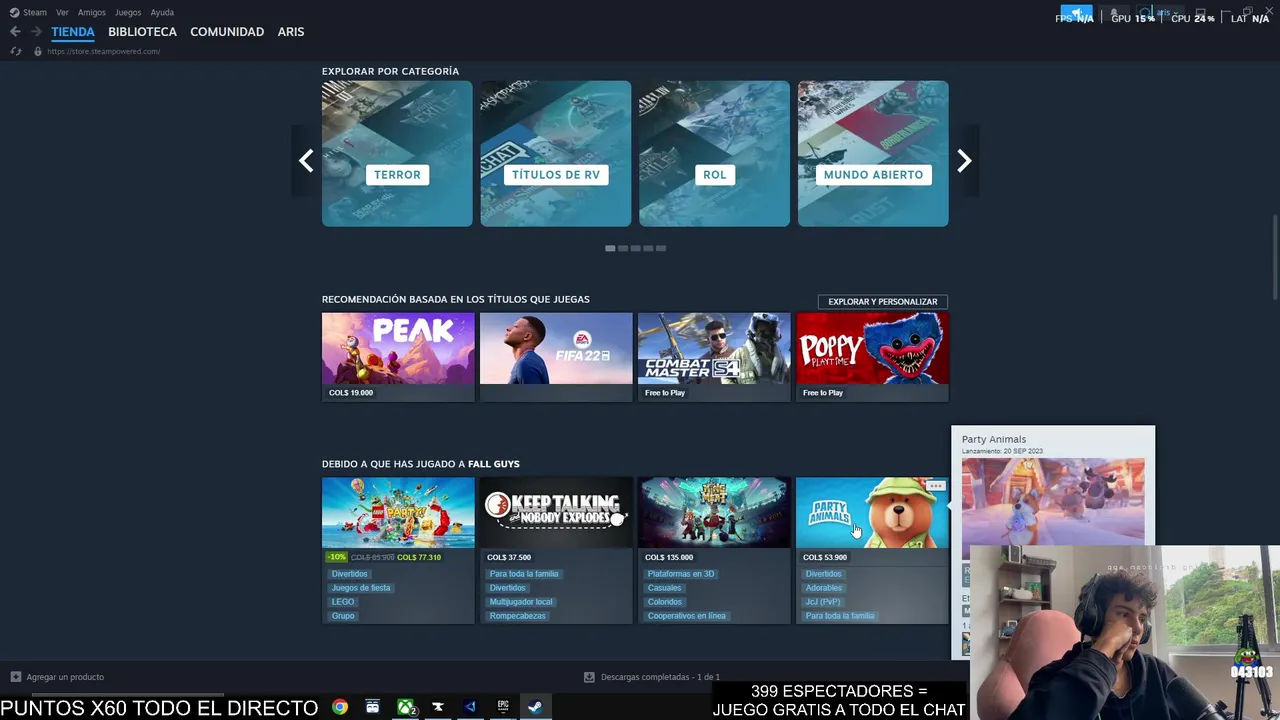The image size is (1280, 720).
Task: Open the MUNDO ABIERTO category card
Action: point(873,153)
